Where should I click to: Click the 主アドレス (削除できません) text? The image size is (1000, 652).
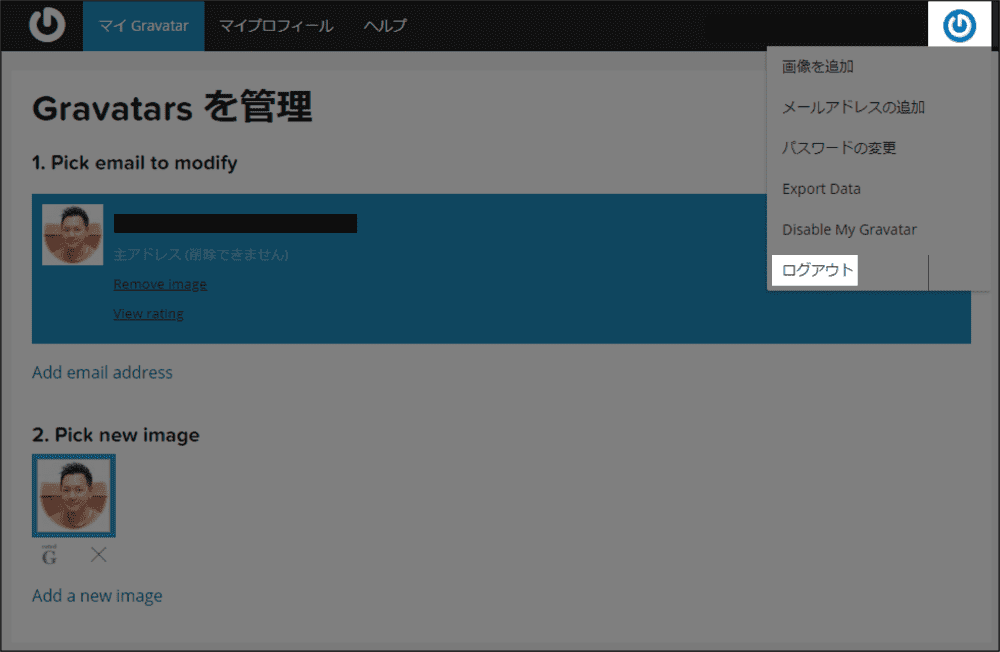click(201, 255)
